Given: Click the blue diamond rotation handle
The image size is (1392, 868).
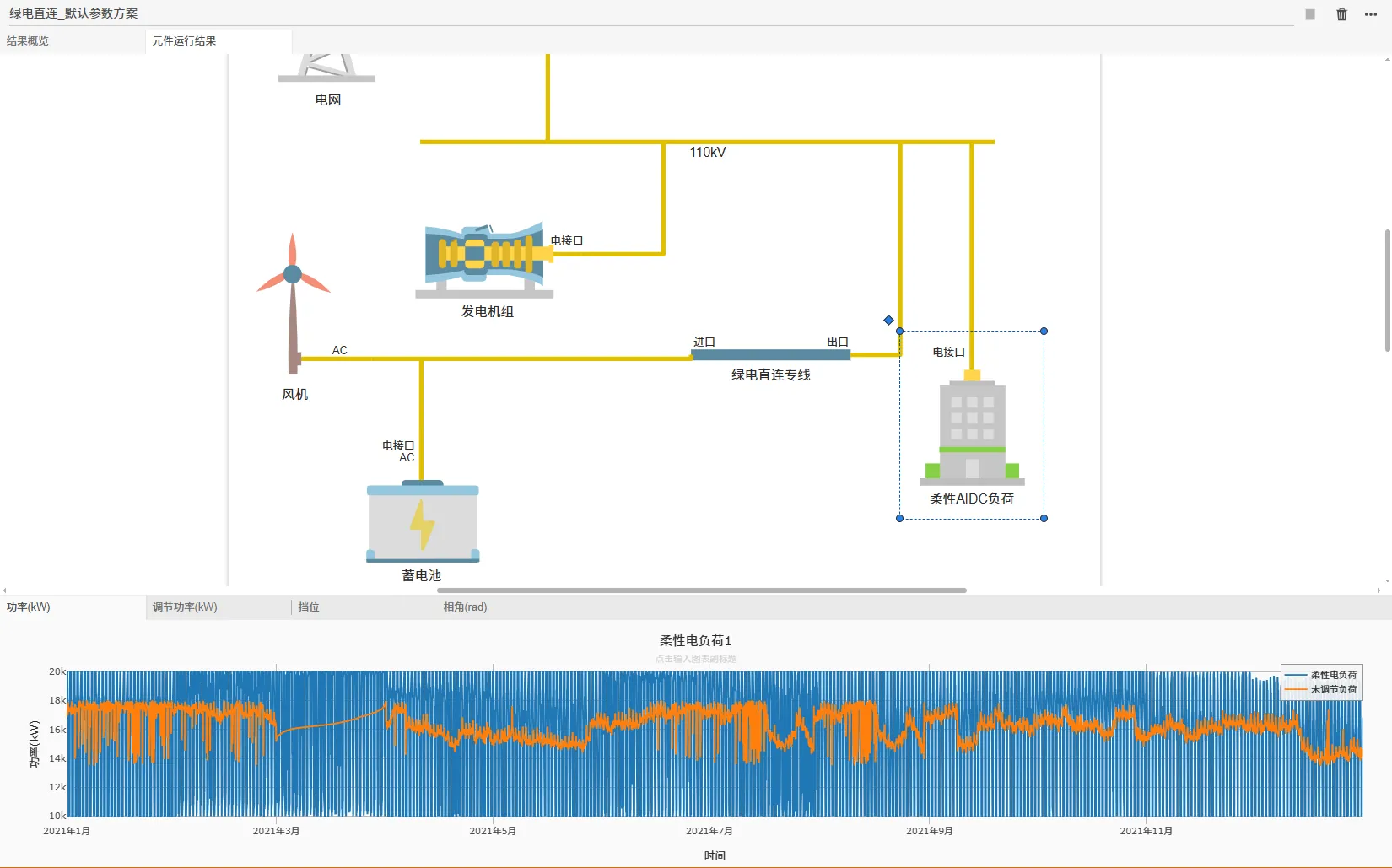Looking at the screenshot, I should tap(888, 320).
